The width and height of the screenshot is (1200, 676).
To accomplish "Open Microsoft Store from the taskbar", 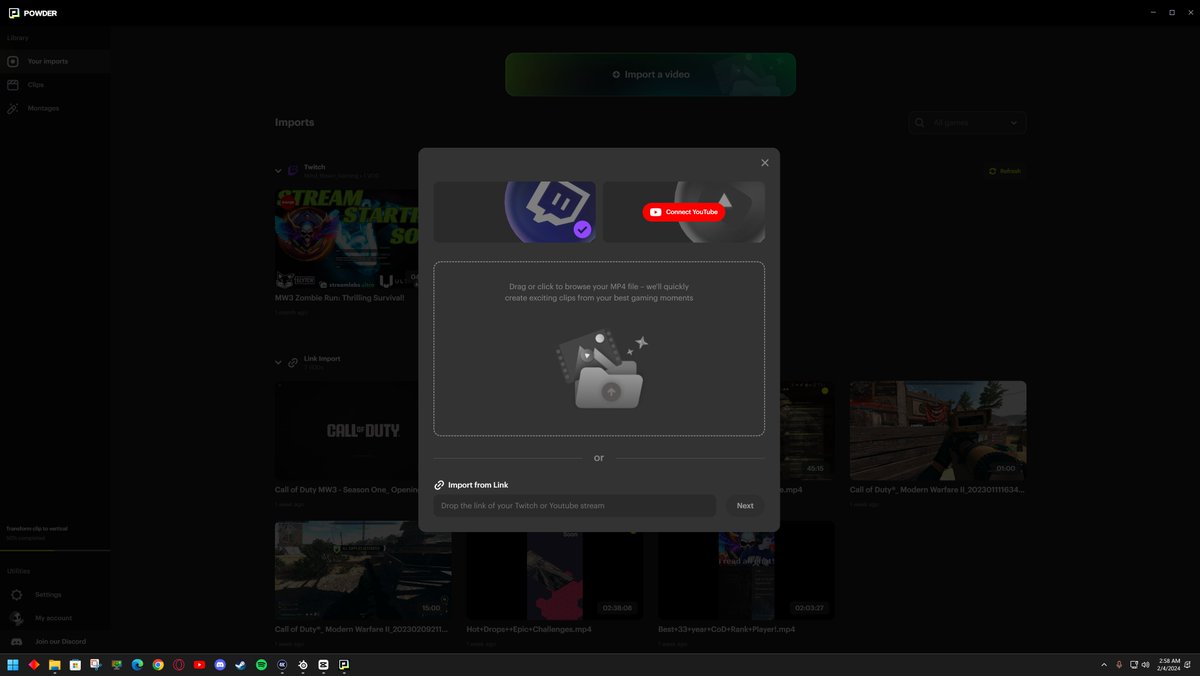I will pos(75,664).
